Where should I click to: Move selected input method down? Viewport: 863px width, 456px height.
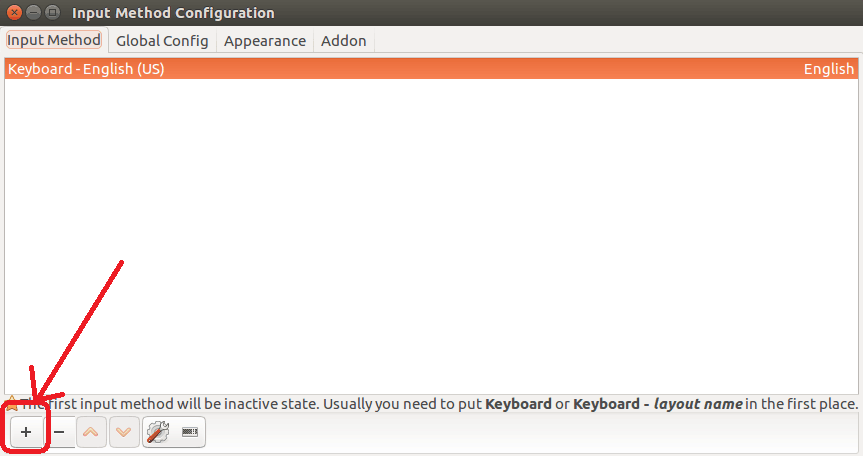click(124, 433)
